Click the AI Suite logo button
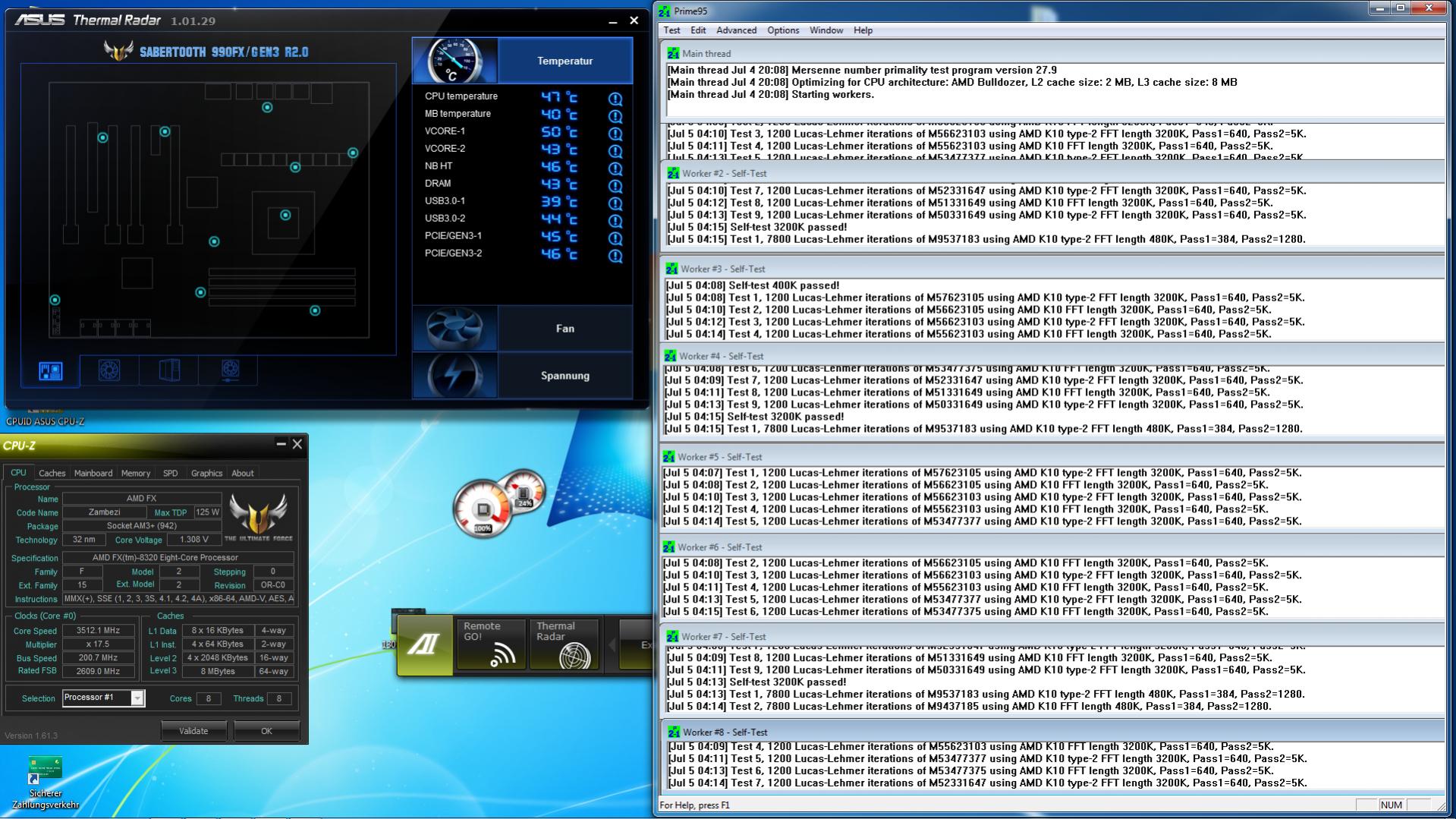 [425, 645]
